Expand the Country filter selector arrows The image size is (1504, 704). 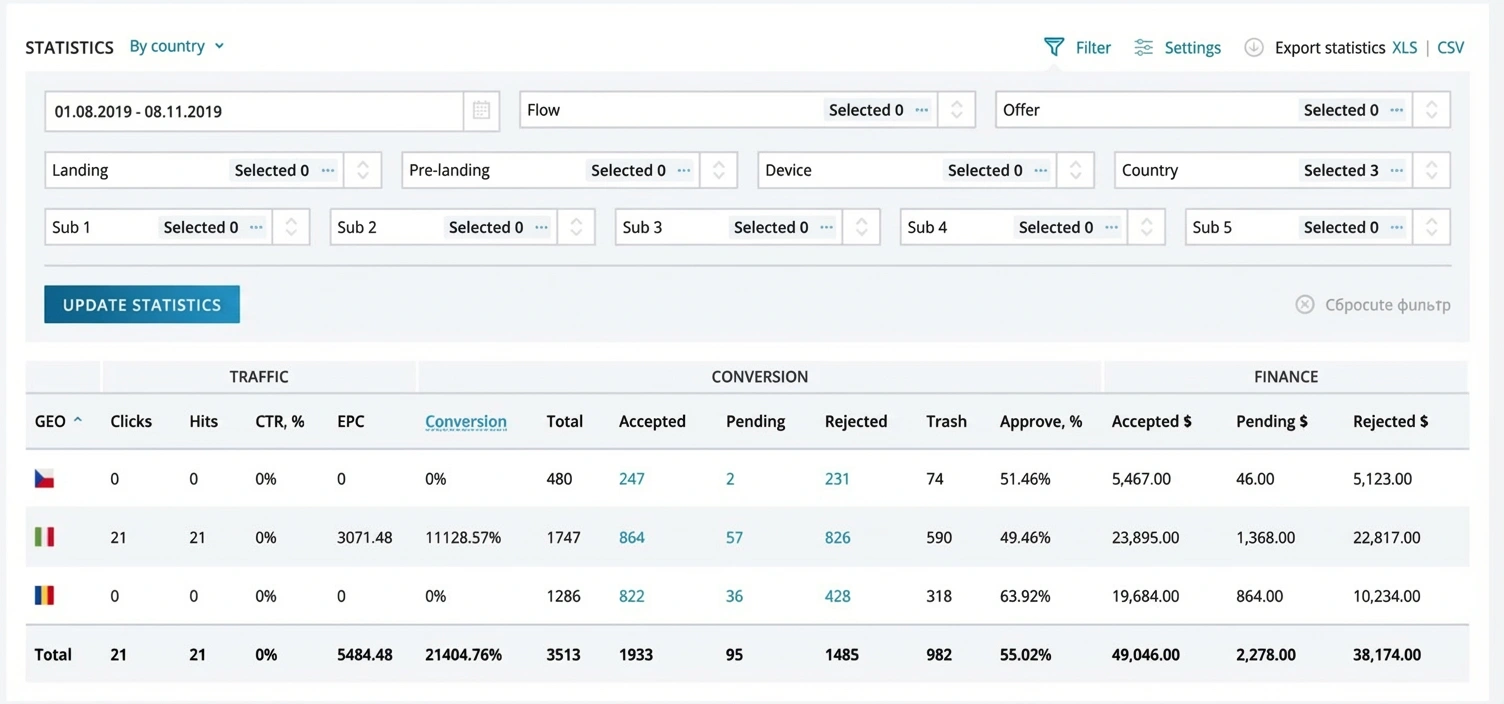1431,170
